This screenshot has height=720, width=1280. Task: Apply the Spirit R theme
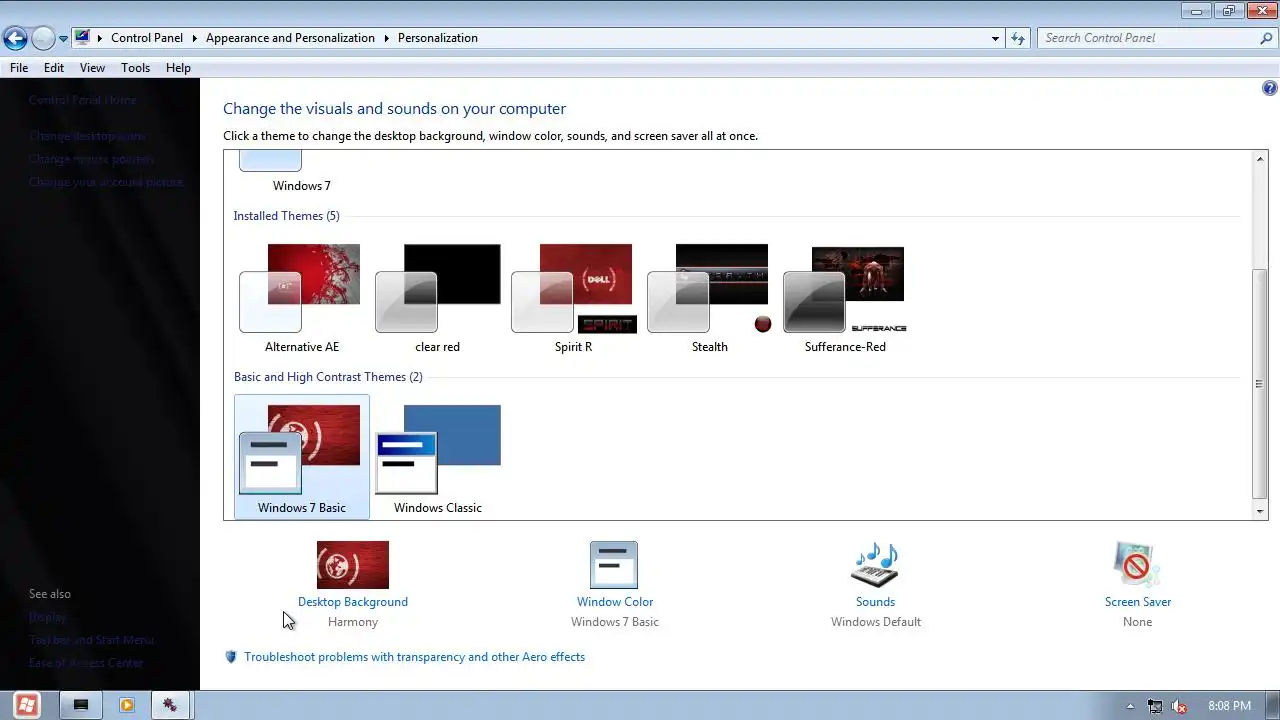(573, 298)
